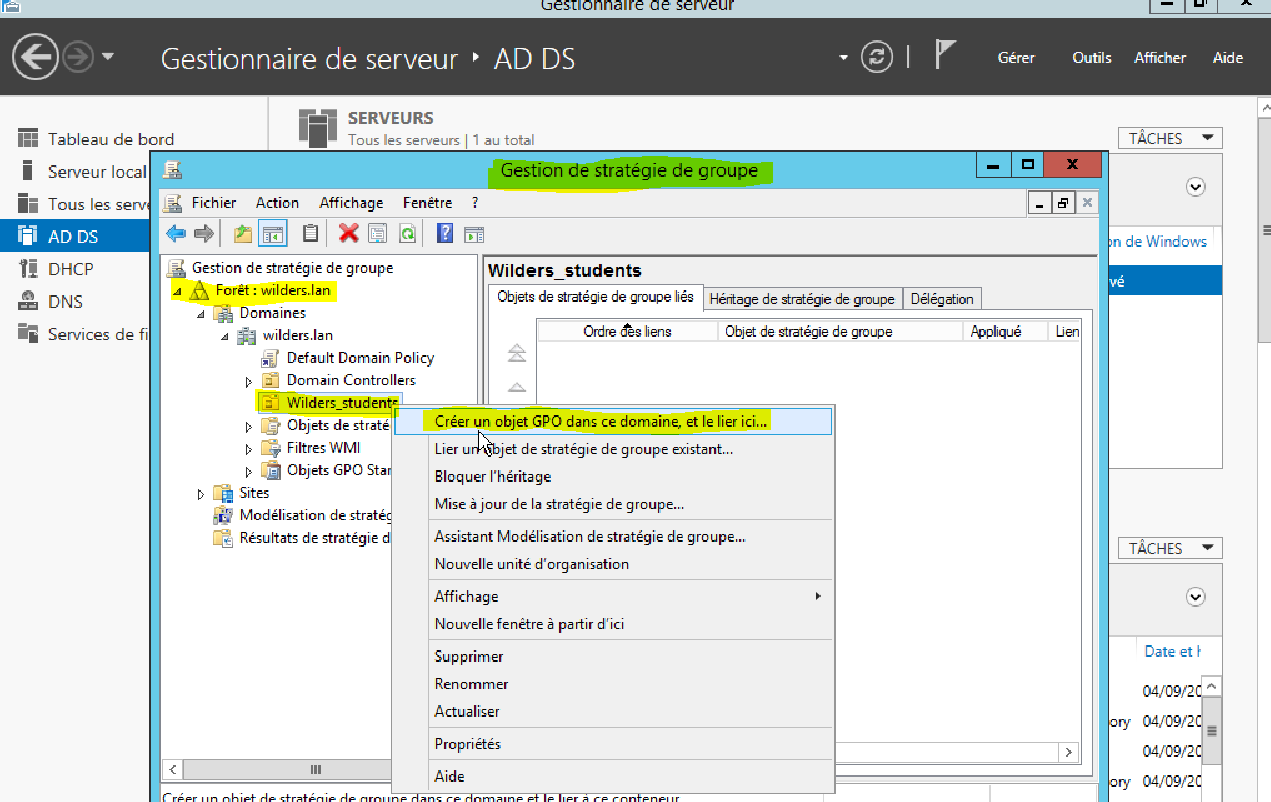Click the back navigation arrow in GPMC toolbar
1271x802 pixels.
coord(175,233)
